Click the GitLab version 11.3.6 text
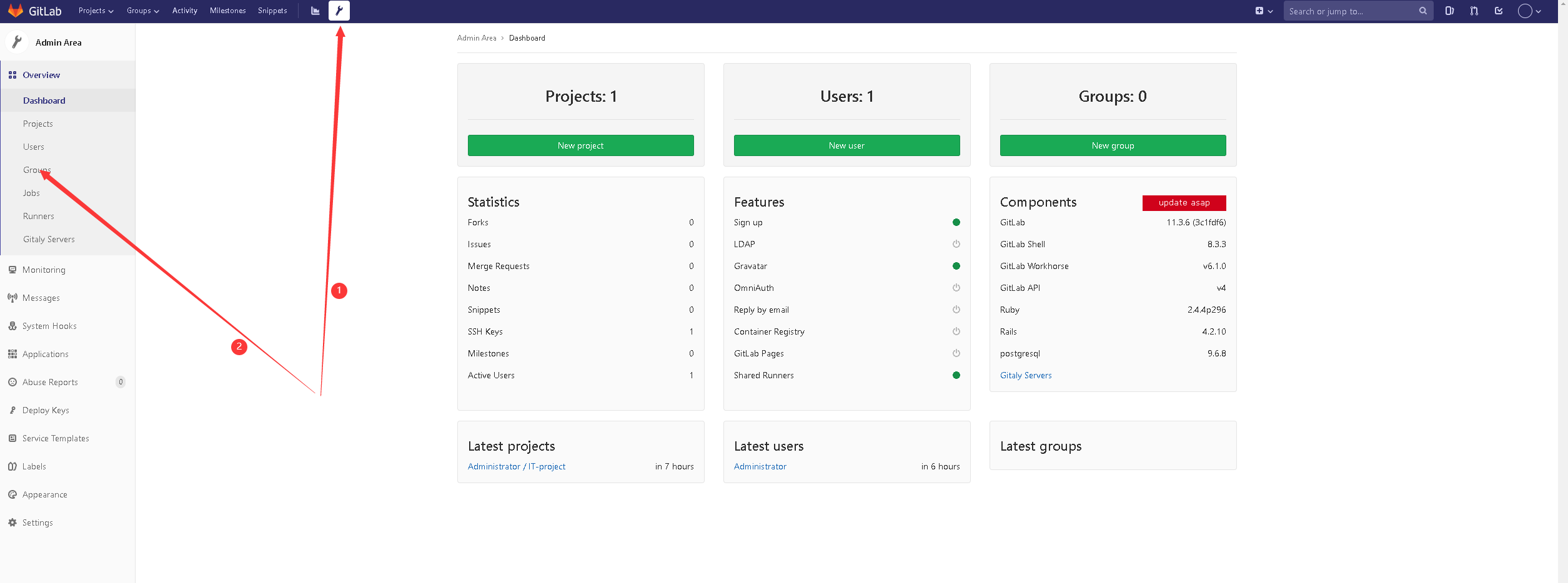1568x583 pixels. [1196, 222]
